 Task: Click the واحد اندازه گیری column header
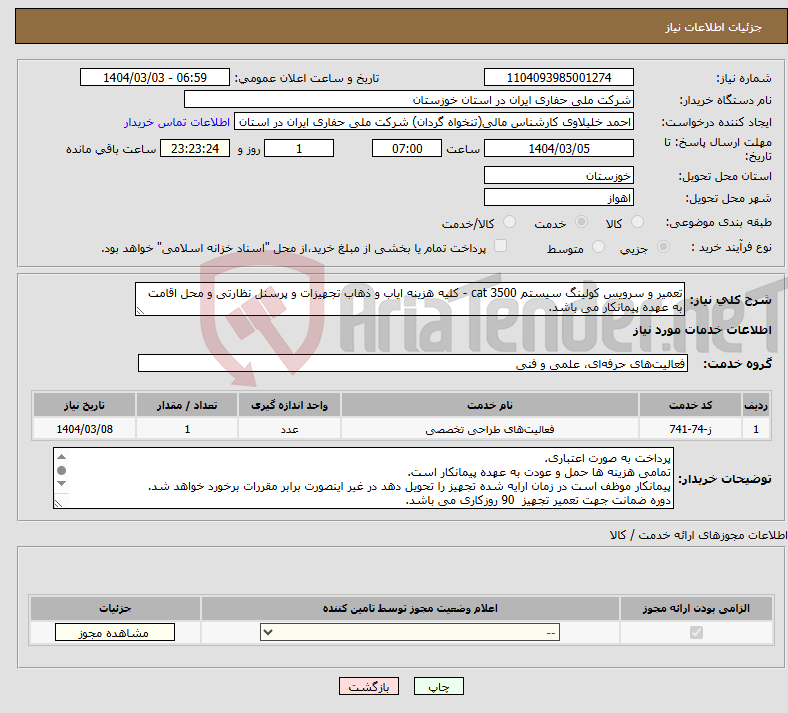click(x=289, y=405)
